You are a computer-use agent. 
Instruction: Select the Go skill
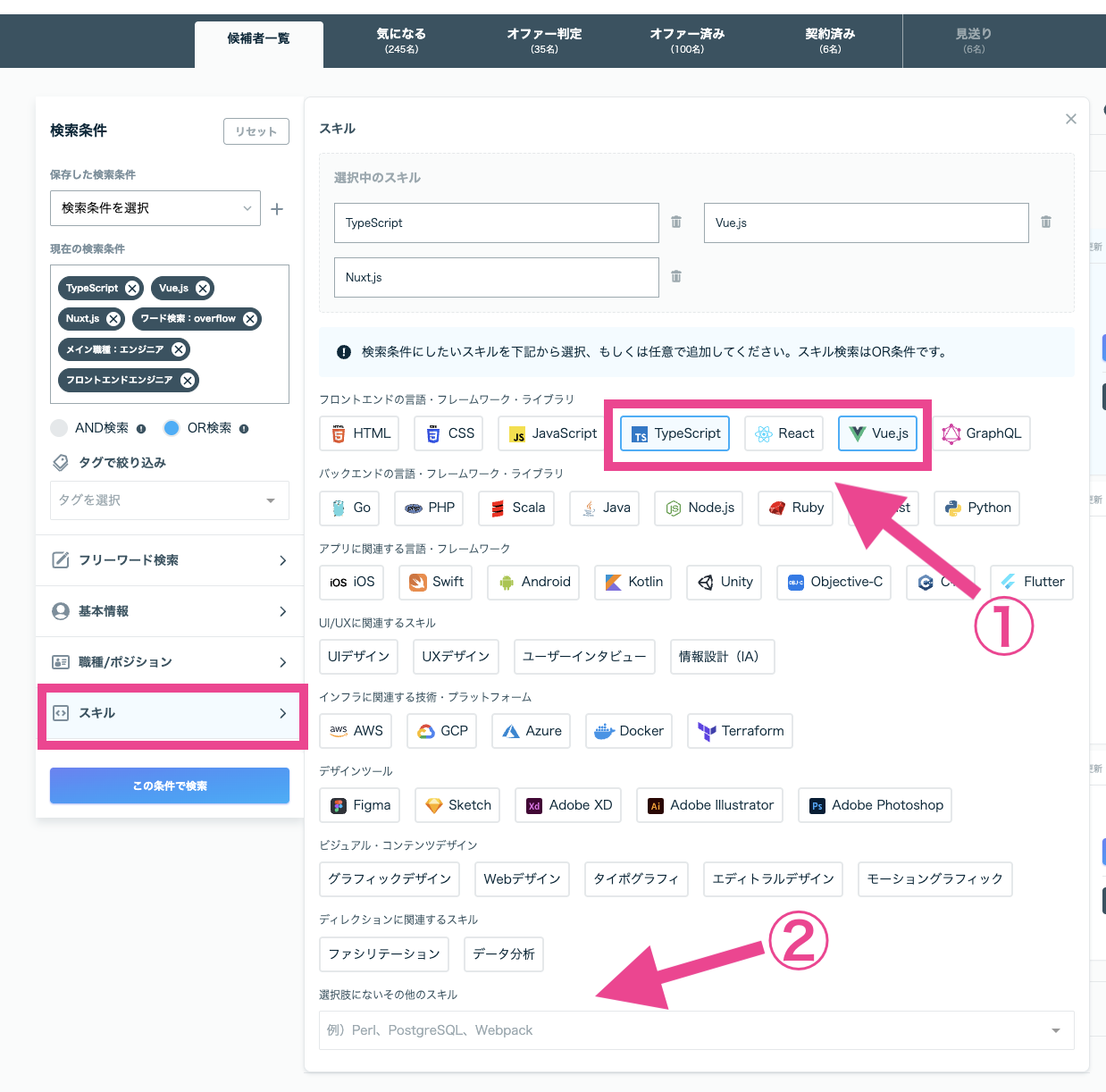click(349, 508)
